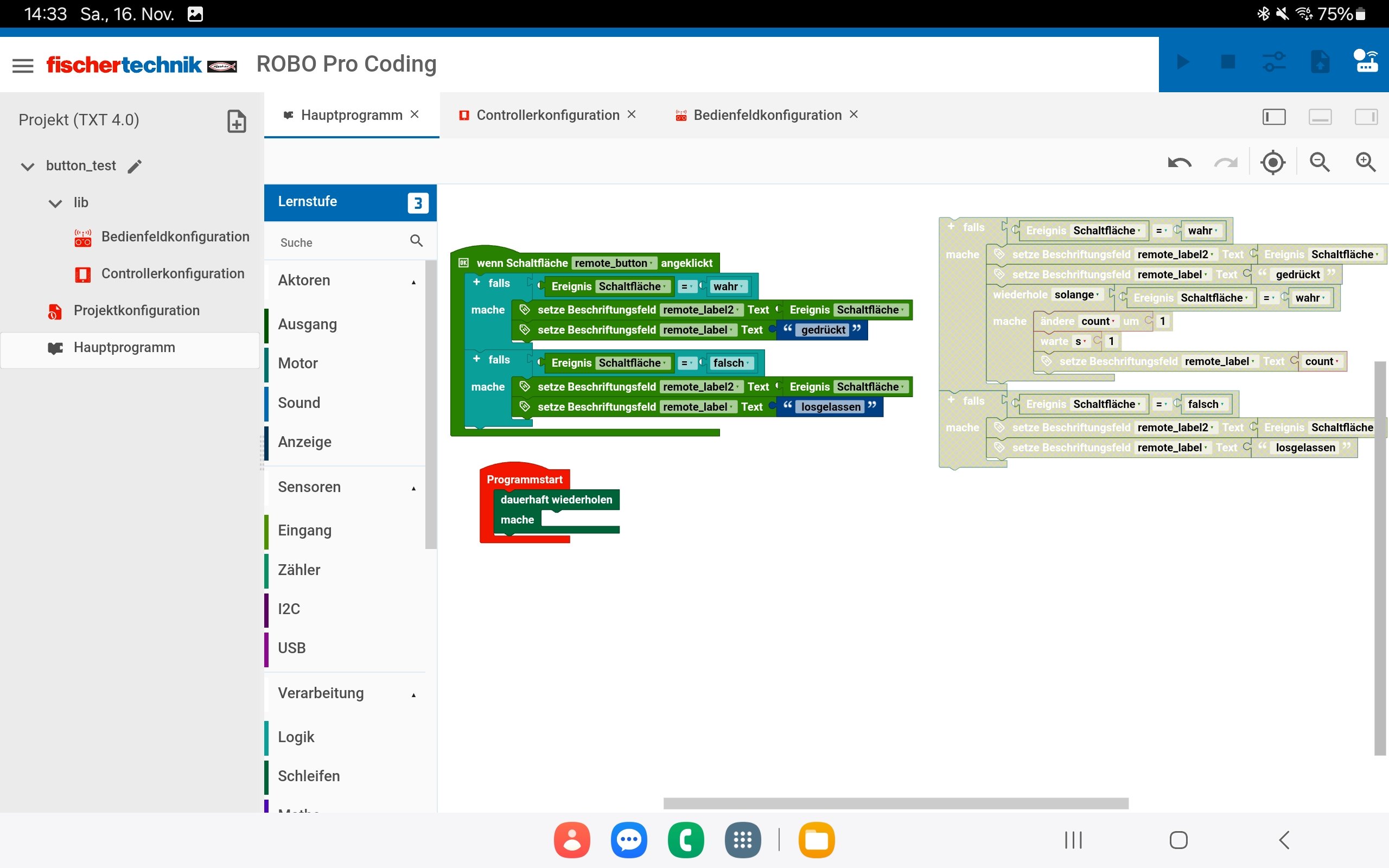Open the remote_button dropdown in event block
This screenshot has height=868, width=1389.
[x=615, y=264]
